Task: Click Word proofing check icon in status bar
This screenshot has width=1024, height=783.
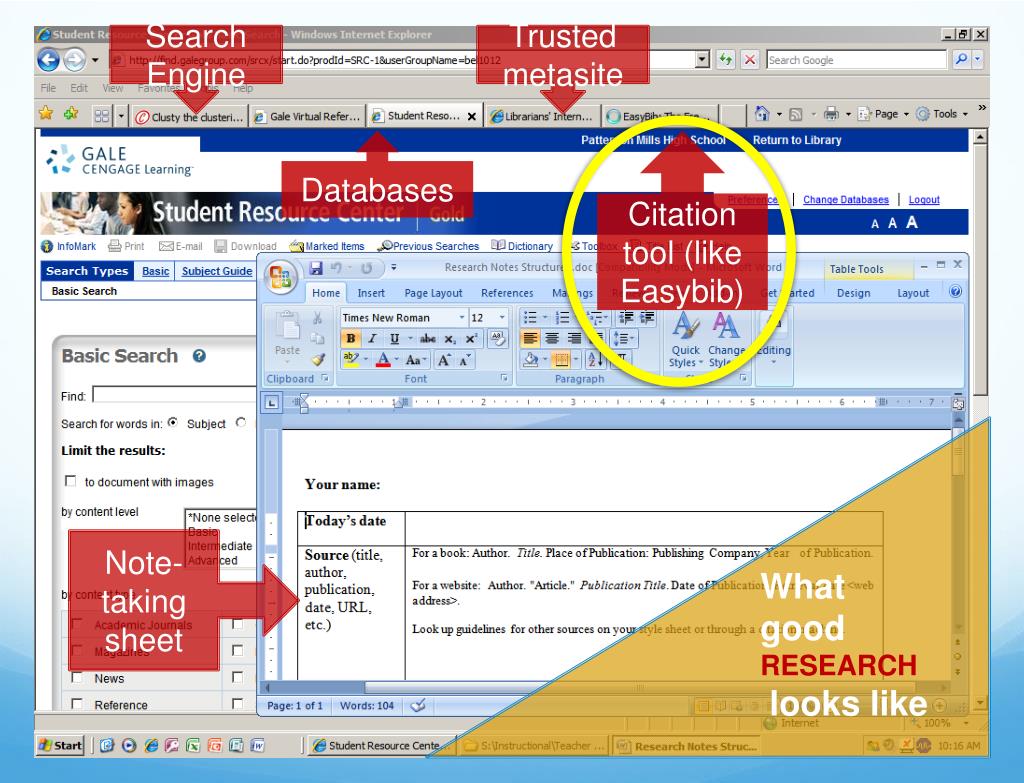Action: 418,705
